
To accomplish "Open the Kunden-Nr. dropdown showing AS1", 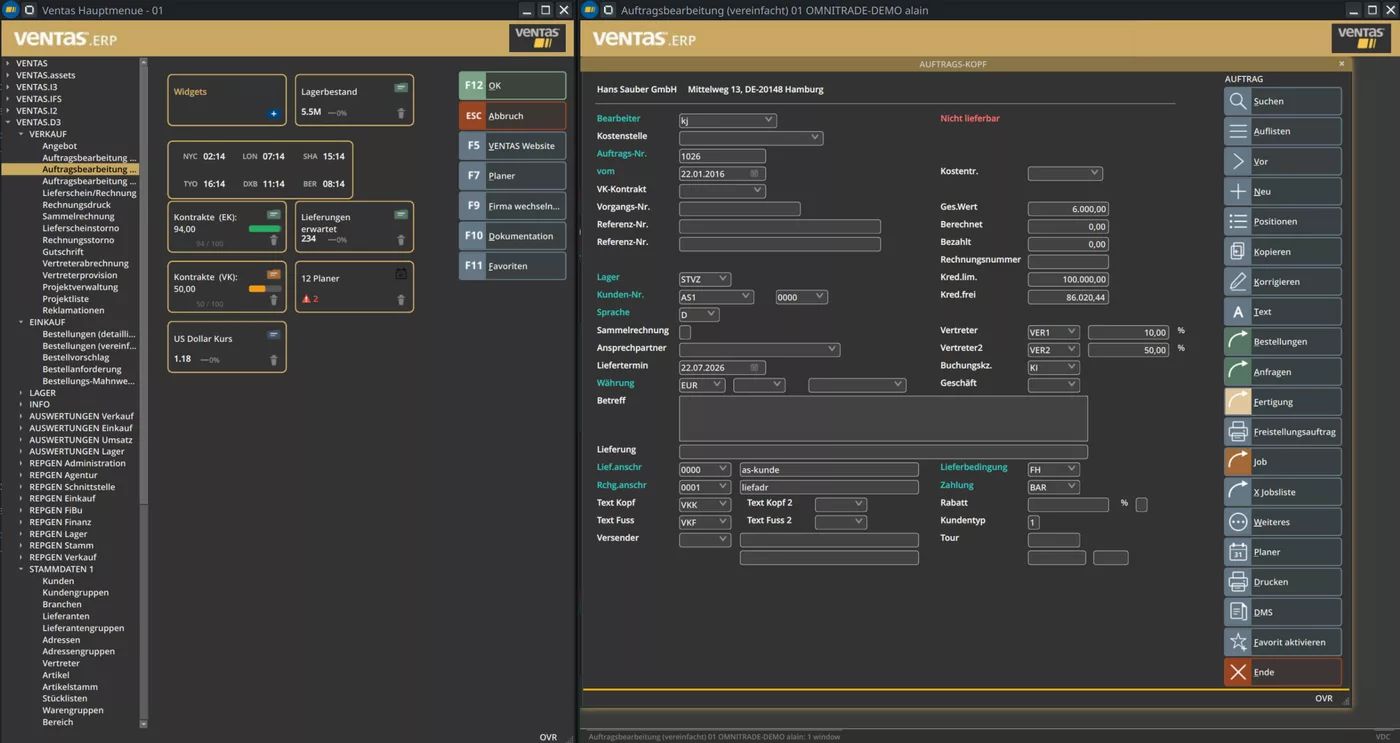I will point(715,297).
